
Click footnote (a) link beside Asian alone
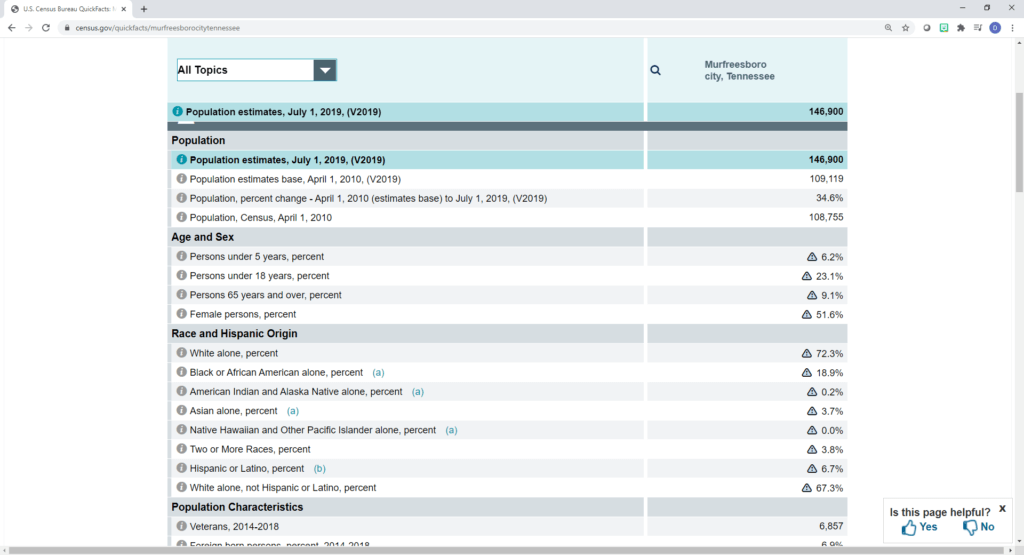[293, 411]
